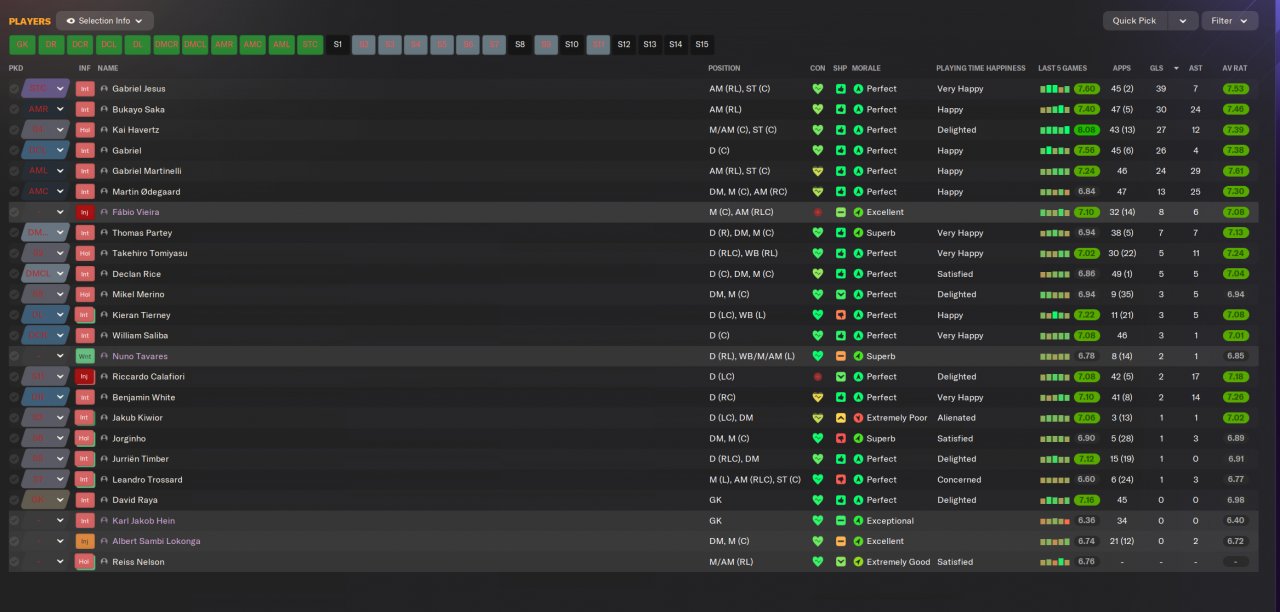Click the PLAYERS section heading
Image resolution: width=1280 pixels, height=612 pixels.
pyautogui.click(x=30, y=21)
